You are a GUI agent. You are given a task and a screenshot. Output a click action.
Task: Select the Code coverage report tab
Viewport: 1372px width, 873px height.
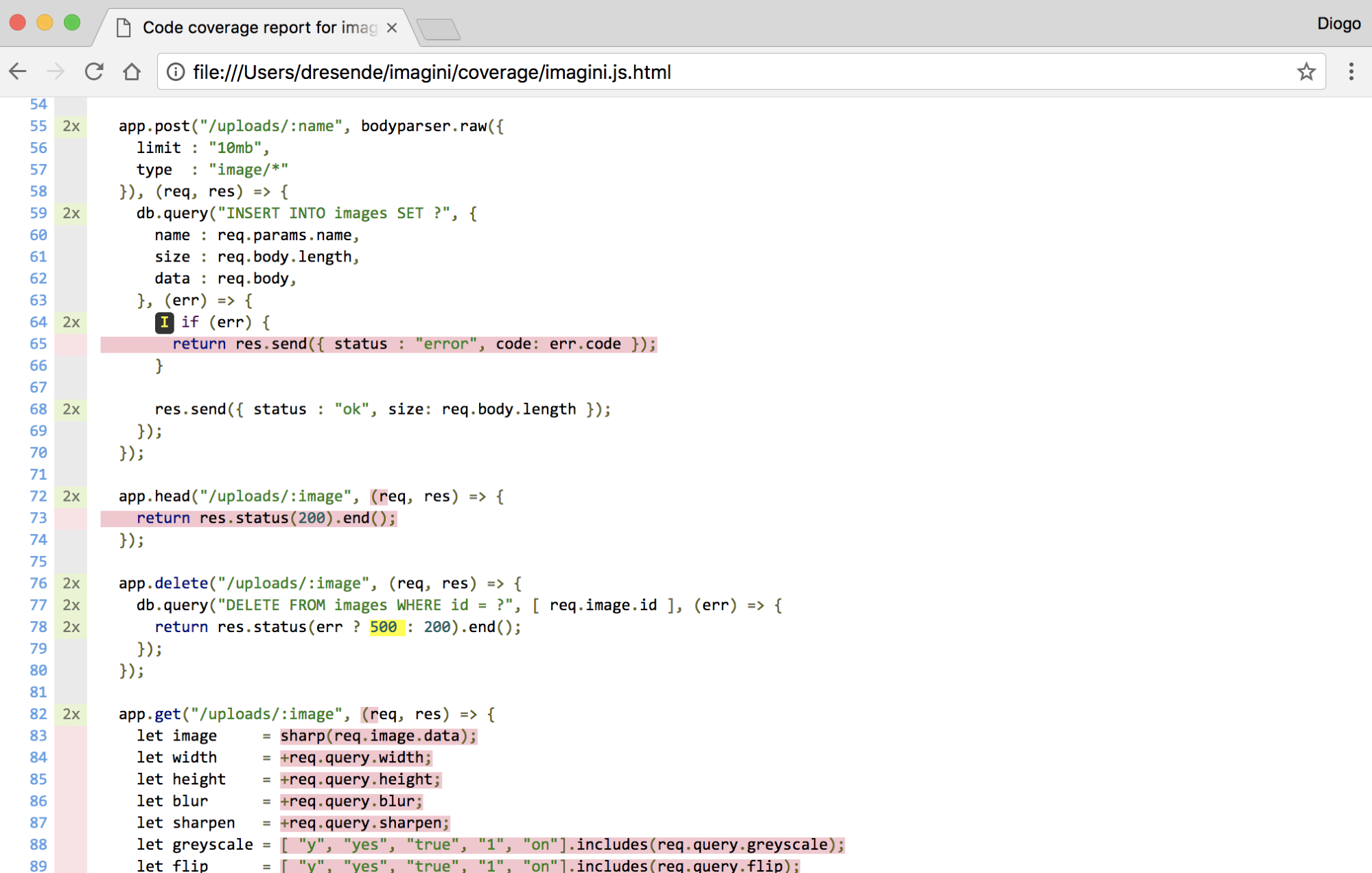pyautogui.click(x=259, y=27)
